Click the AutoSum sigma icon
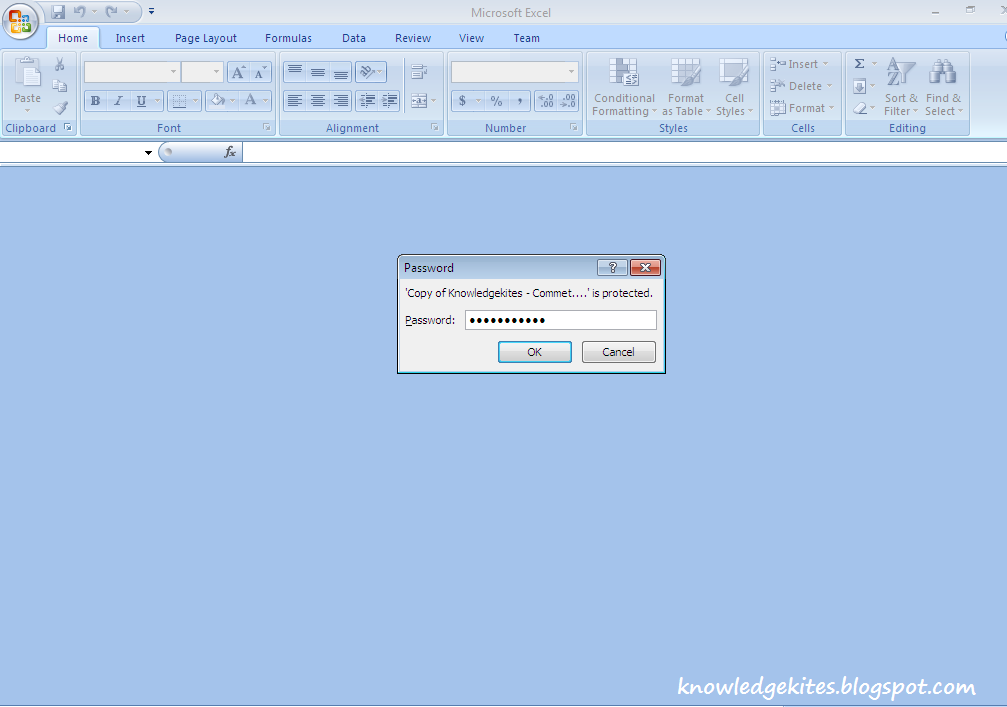 coord(859,64)
